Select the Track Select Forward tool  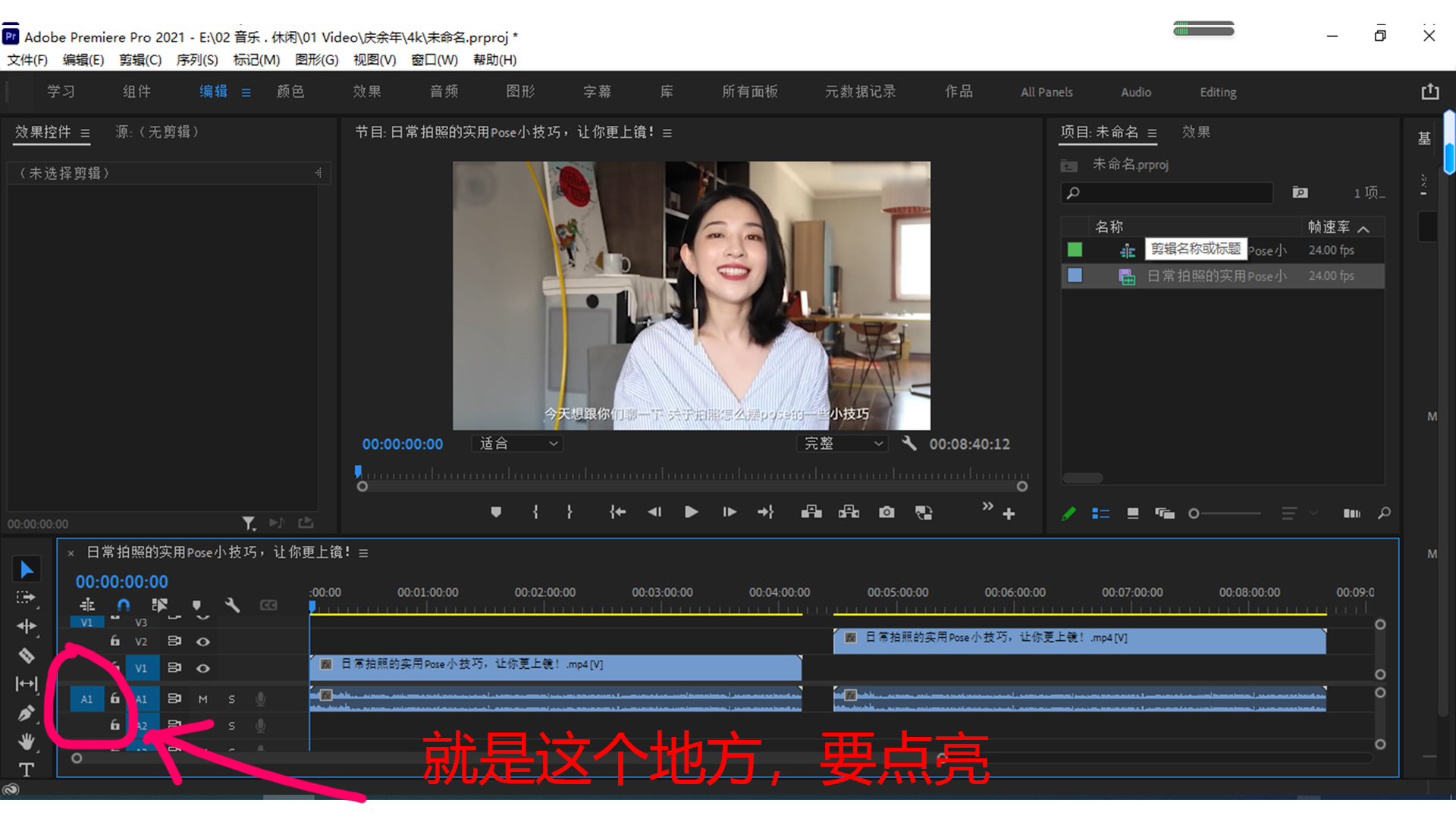27,598
